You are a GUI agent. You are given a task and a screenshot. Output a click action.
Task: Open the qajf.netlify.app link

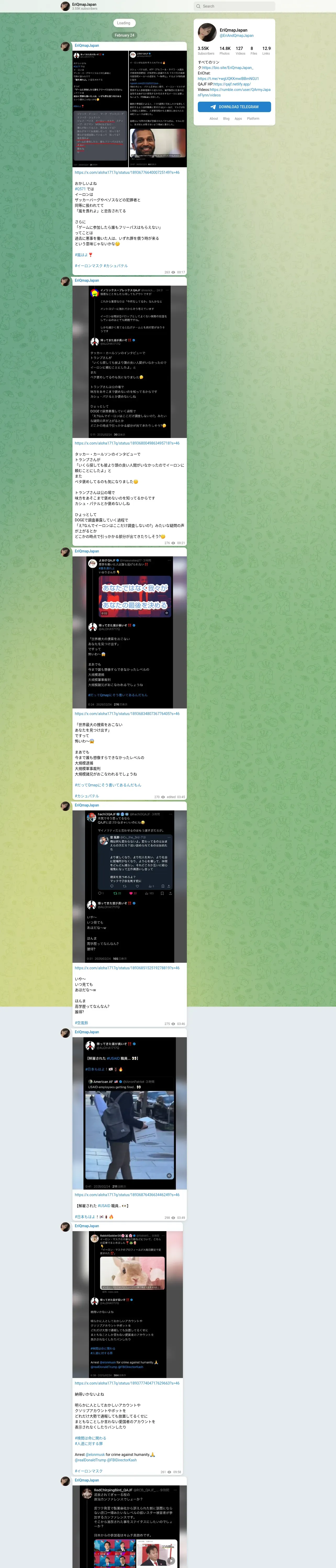pyautogui.click(x=232, y=84)
